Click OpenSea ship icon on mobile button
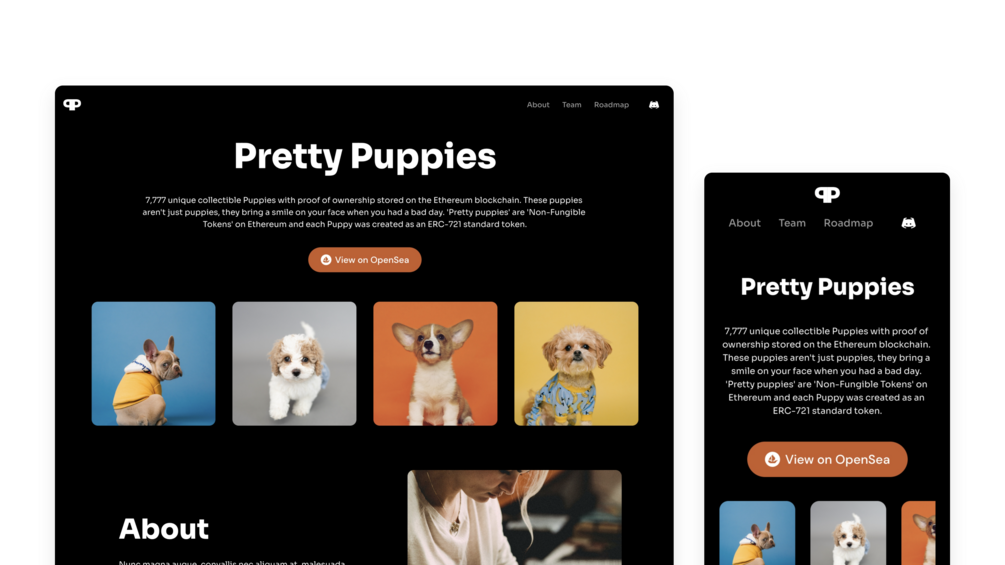The image size is (1005, 565). click(x=772, y=459)
